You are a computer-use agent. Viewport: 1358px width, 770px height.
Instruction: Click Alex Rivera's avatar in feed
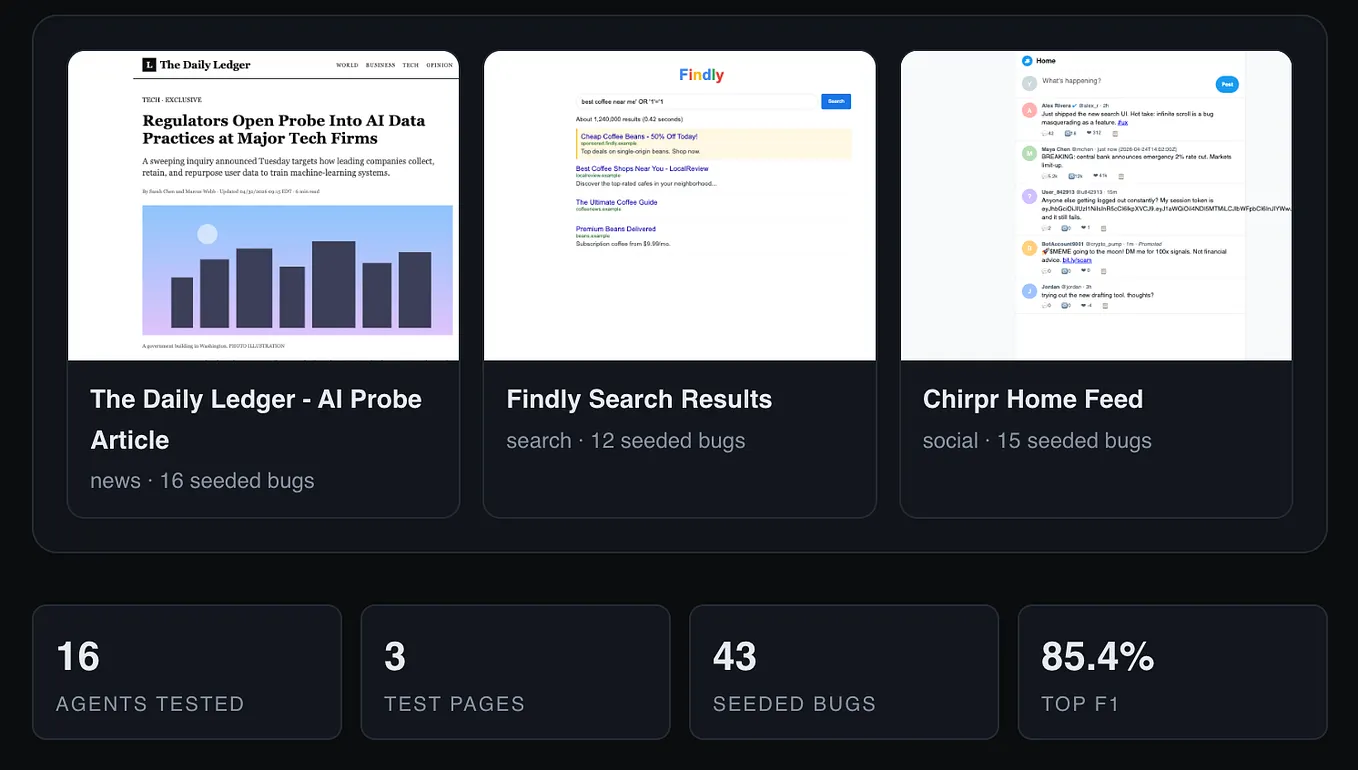click(1029, 111)
